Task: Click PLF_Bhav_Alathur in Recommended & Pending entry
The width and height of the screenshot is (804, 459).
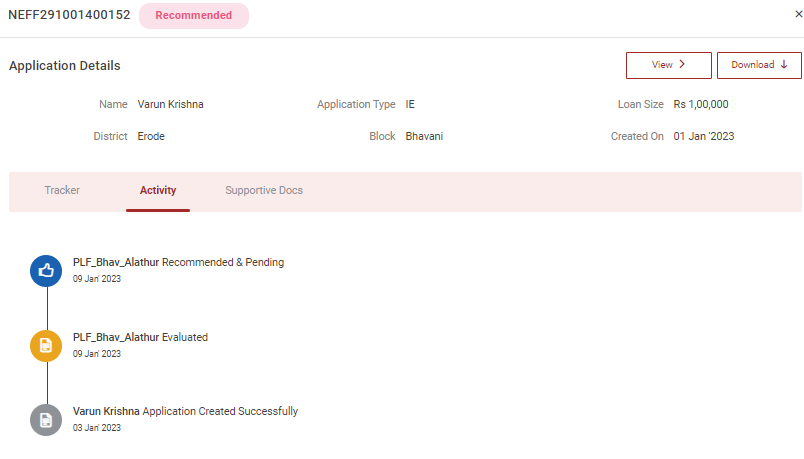Action: tap(116, 262)
